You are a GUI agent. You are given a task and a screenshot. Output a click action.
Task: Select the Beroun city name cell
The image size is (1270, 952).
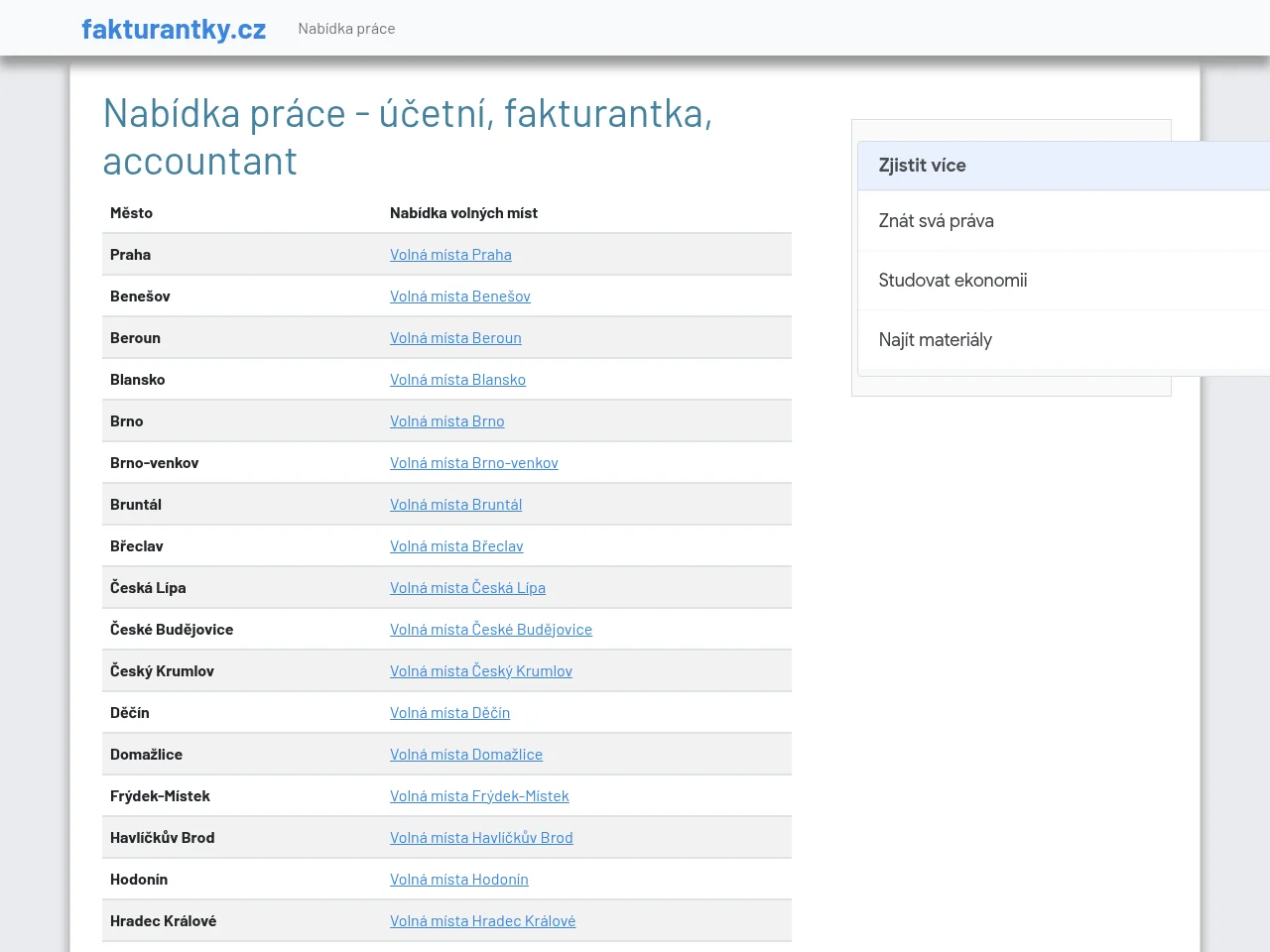pyautogui.click(x=242, y=338)
